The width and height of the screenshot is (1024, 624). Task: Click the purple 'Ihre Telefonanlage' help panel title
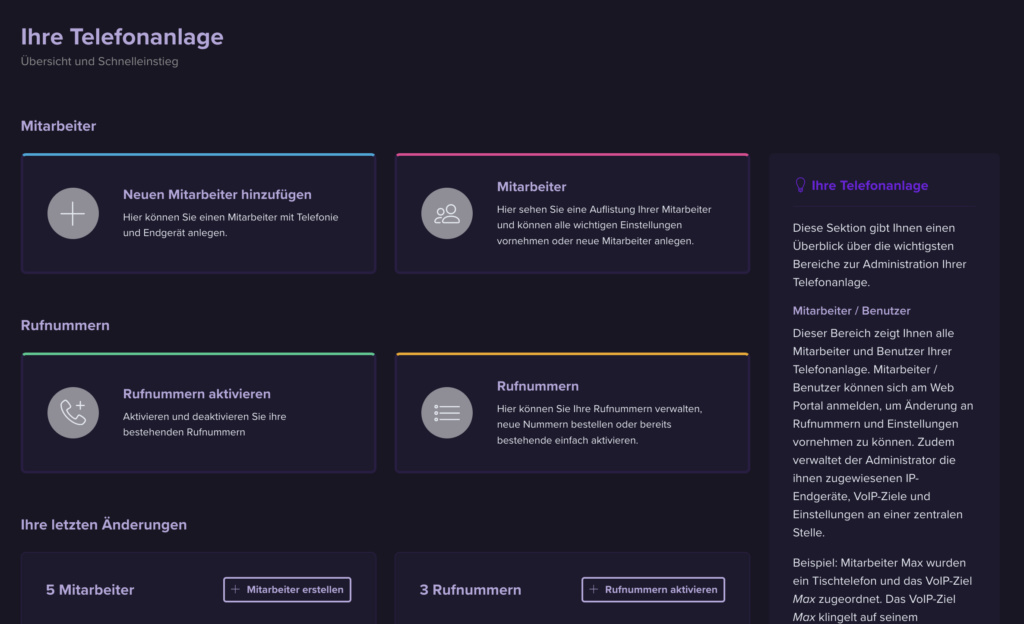click(870, 185)
